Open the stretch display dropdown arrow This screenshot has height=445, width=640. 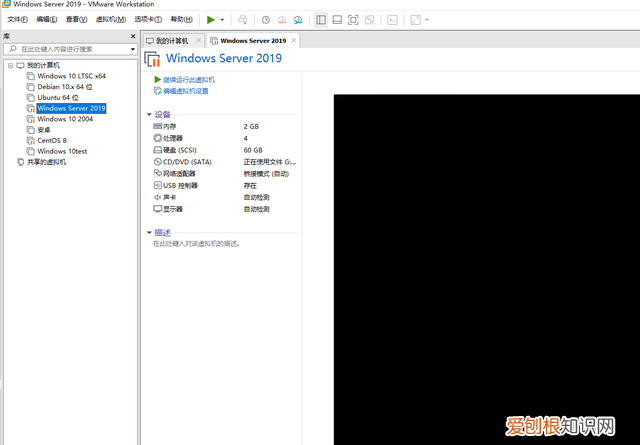427,20
